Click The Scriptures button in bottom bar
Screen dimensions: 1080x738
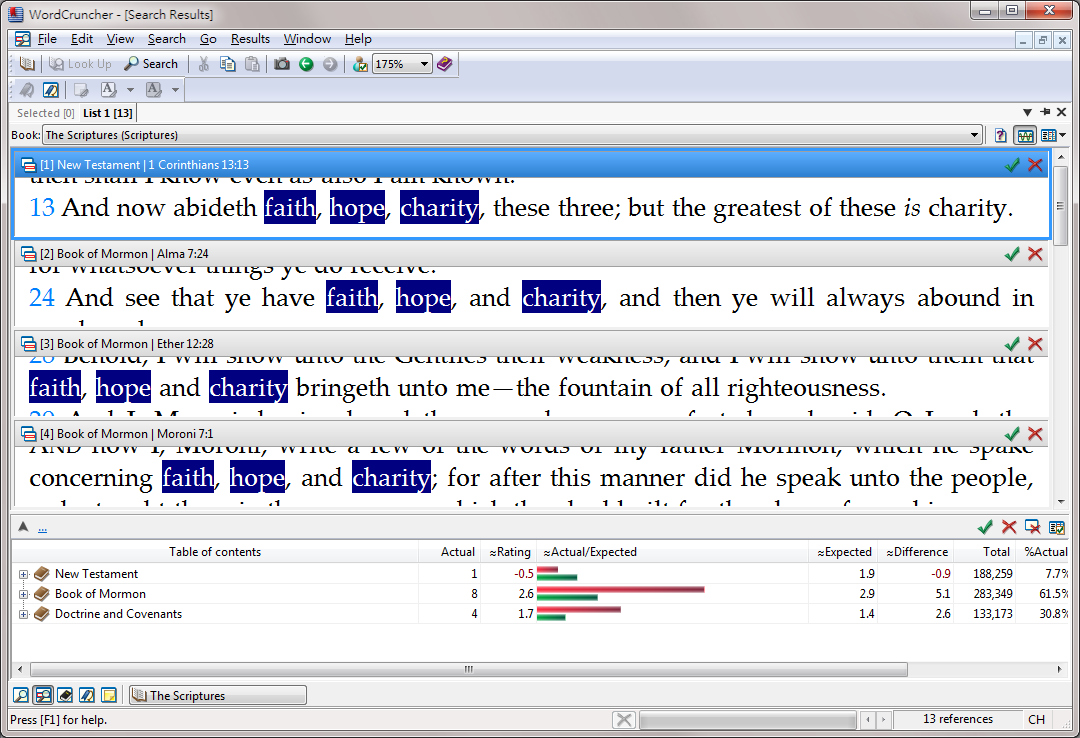(218, 695)
